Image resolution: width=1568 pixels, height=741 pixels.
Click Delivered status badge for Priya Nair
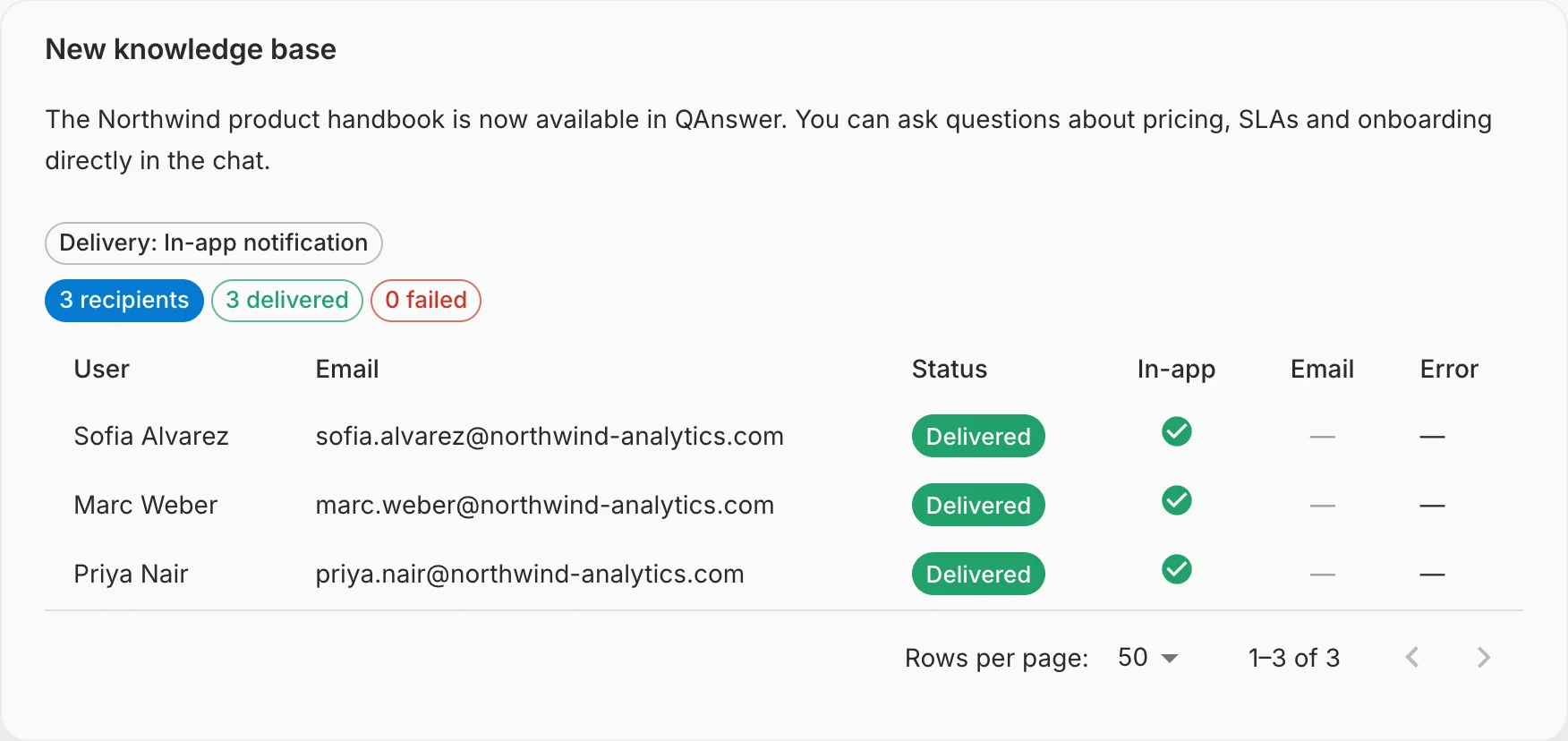(x=978, y=574)
